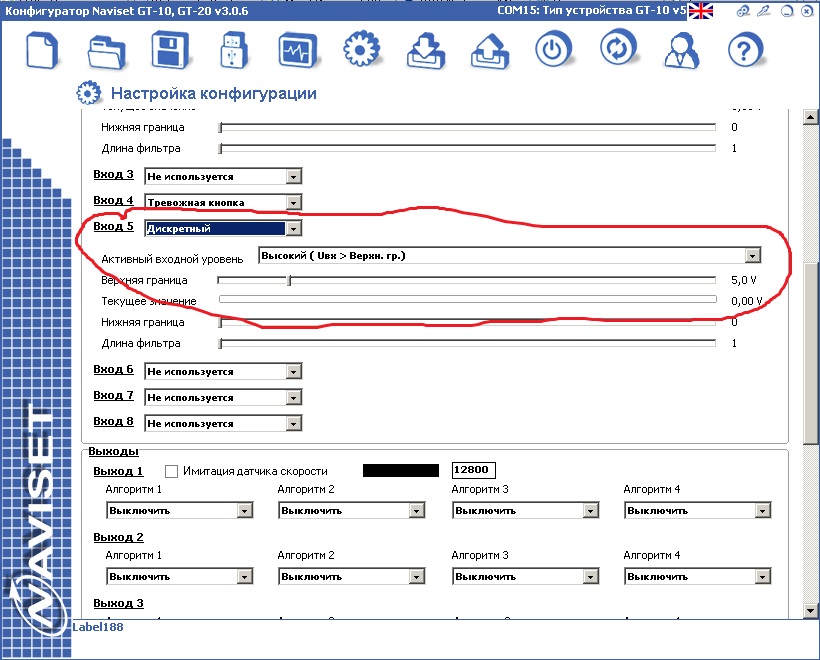Open the diagnostics monitor graph icon
Screen dimensions: 820x660
(296, 50)
